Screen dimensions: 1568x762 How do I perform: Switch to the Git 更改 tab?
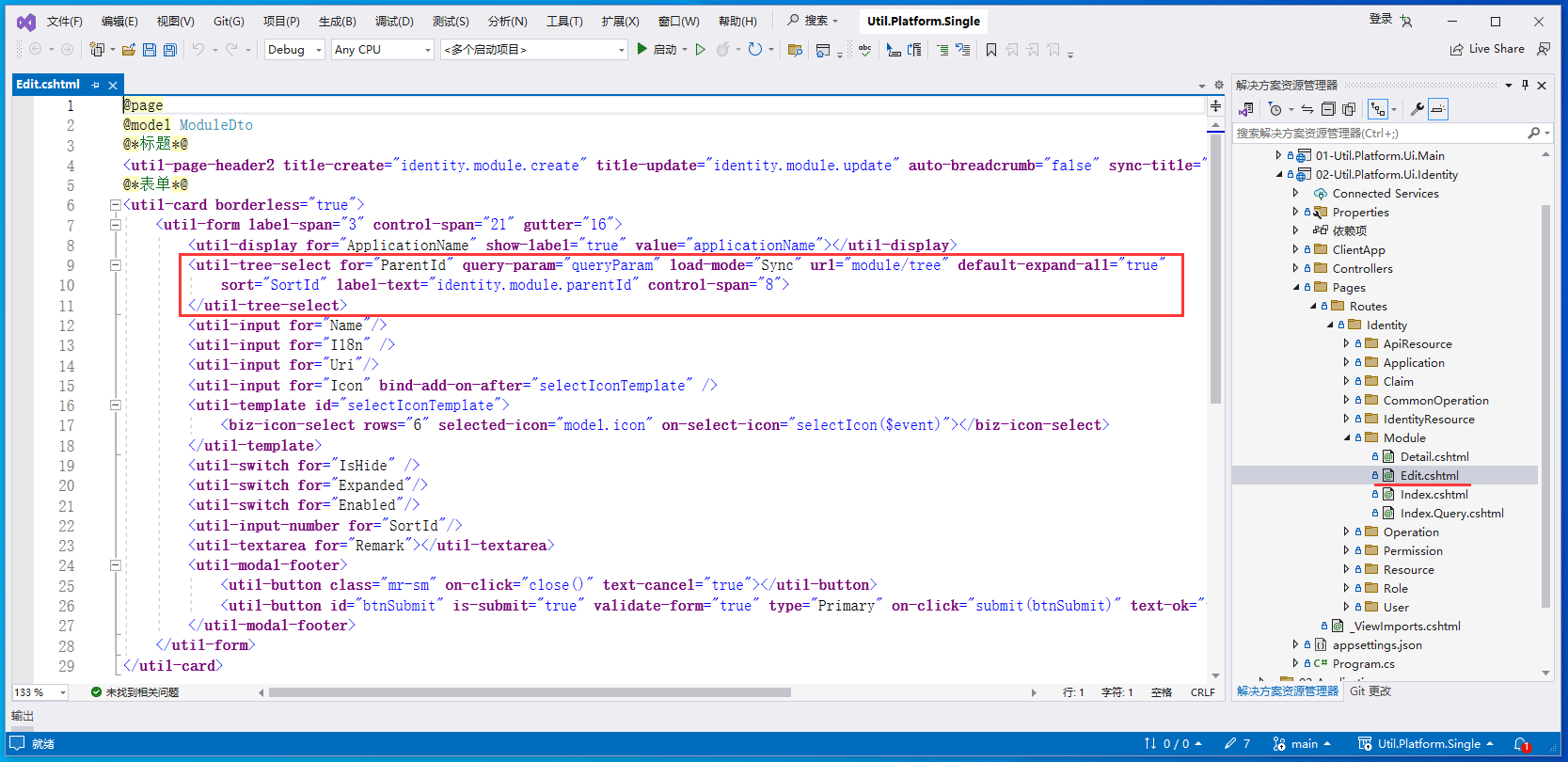coord(1370,691)
